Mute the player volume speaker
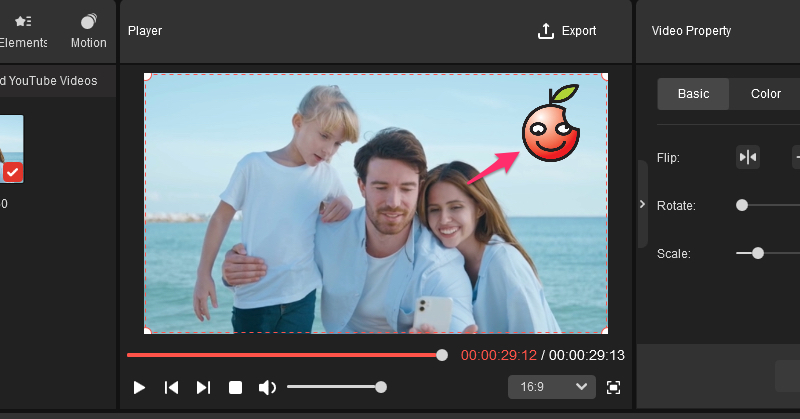This screenshot has width=800, height=419. 267,387
